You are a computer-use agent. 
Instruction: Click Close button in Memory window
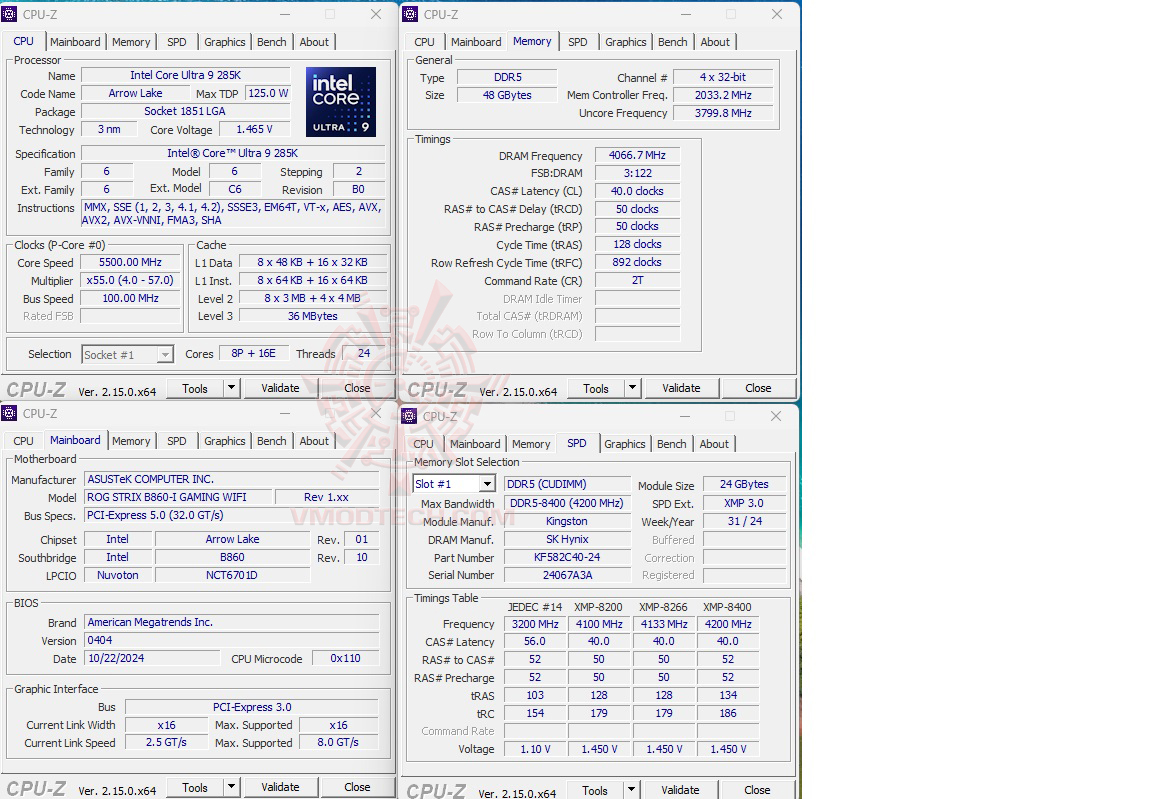pyautogui.click(x=758, y=388)
